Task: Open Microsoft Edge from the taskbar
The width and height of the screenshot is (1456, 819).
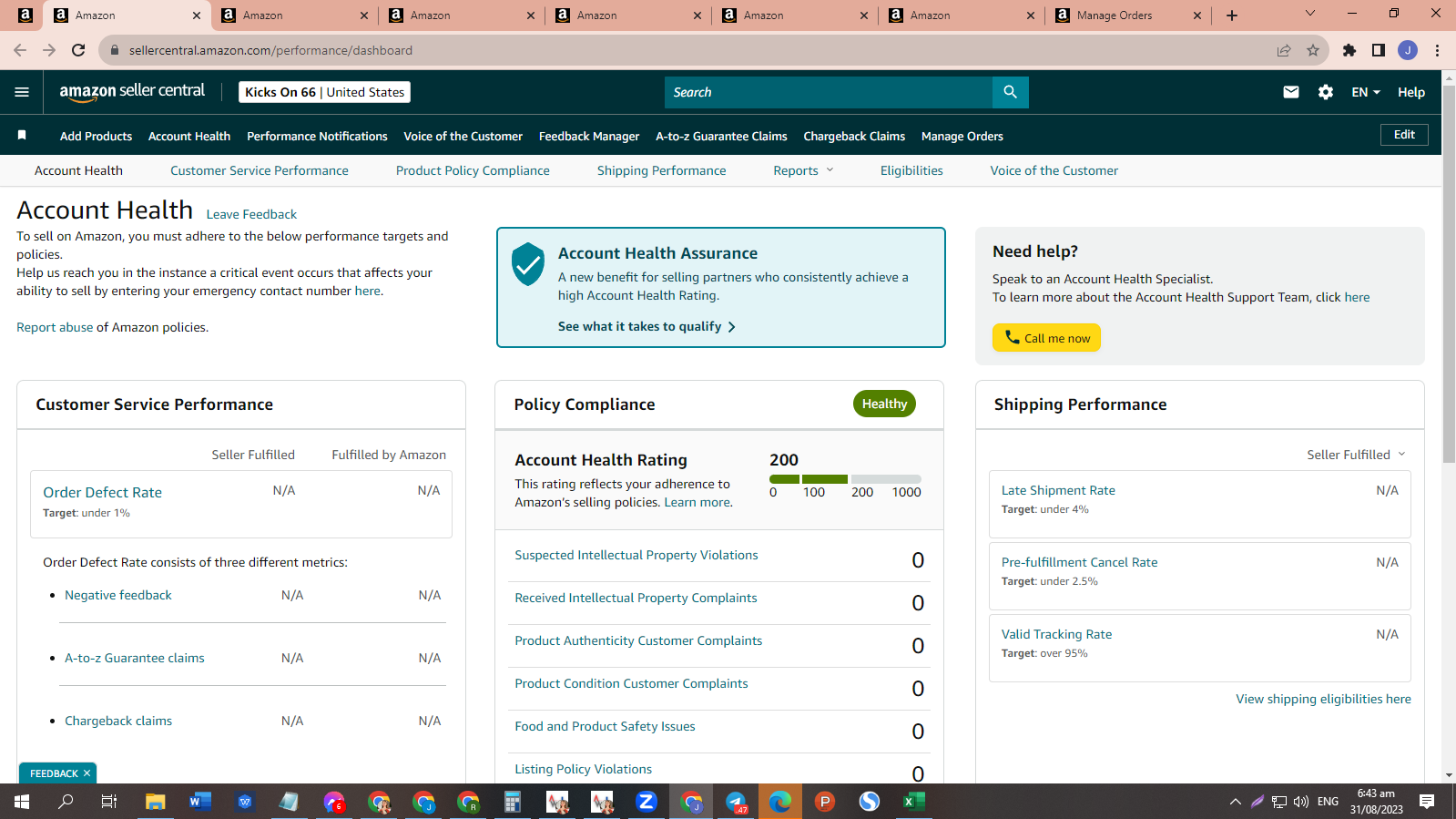Action: [x=780, y=802]
